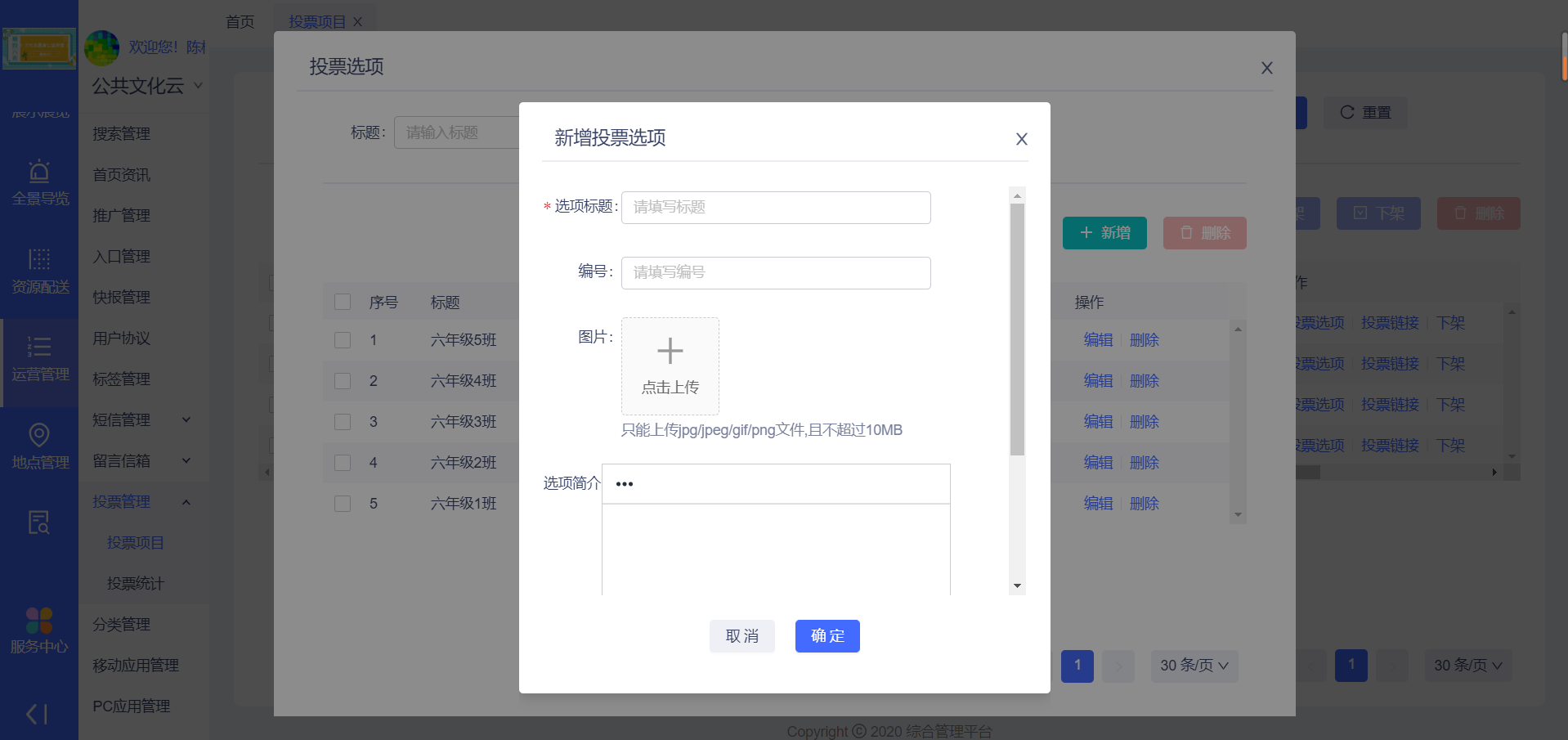Click 删除 for 六年级1班
This screenshot has width=1568, height=740.
point(1145,504)
